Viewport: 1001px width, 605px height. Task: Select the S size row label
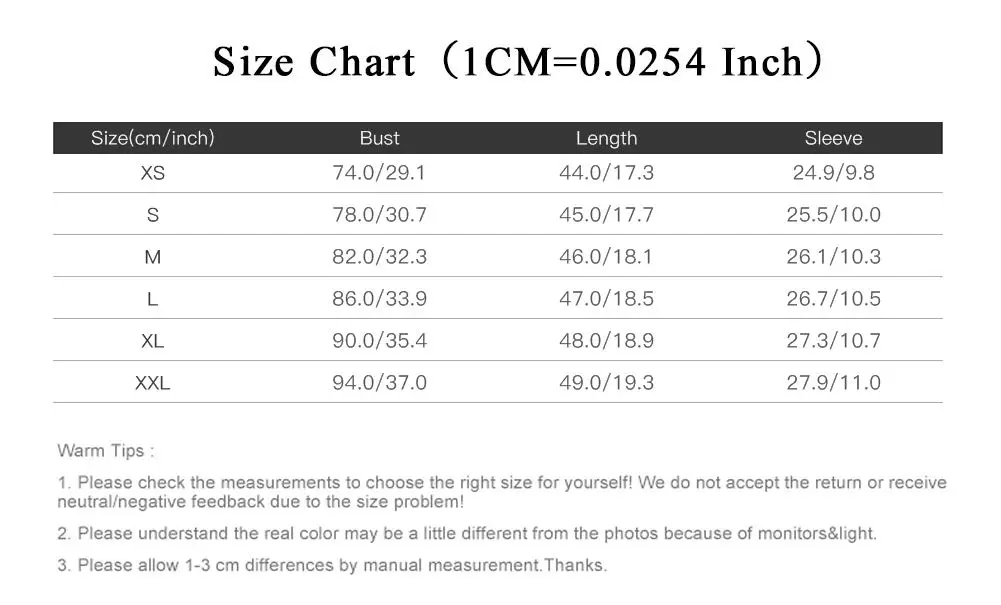tap(153, 215)
